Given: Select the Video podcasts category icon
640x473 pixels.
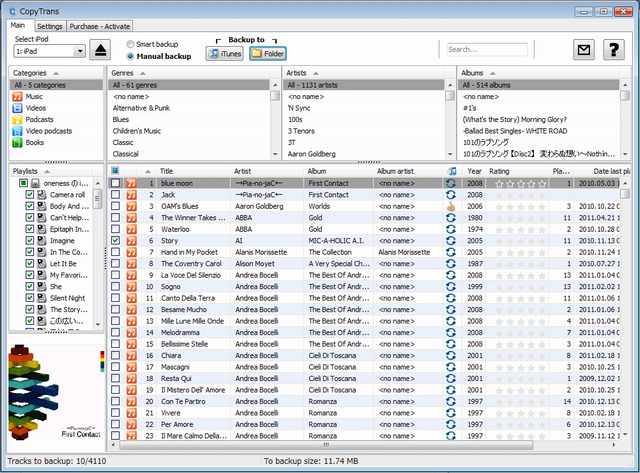Looking at the screenshot, I should tap(17, 131).
